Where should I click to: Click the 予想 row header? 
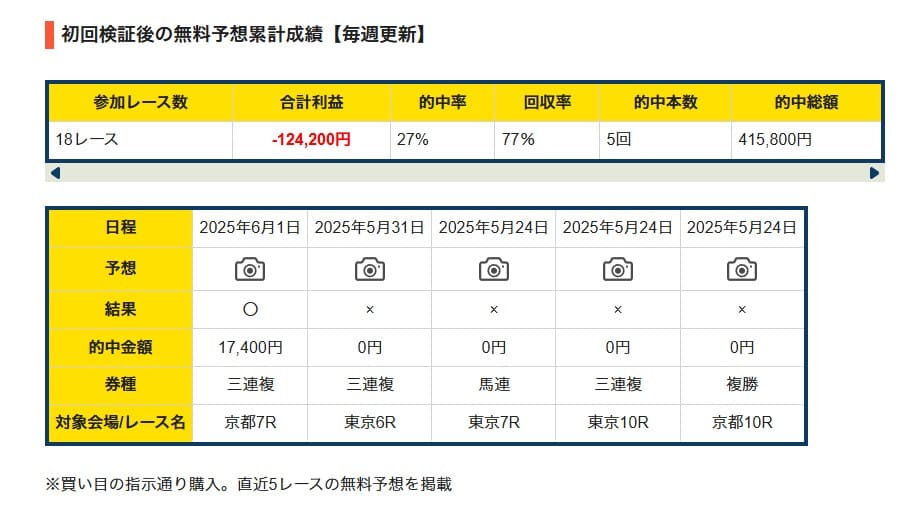click(121, 268)
